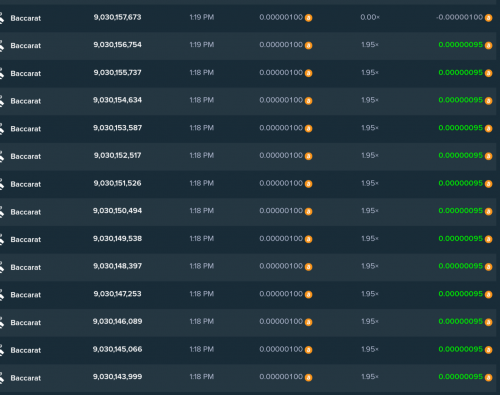Click payout Bitcoin icon in row 9,030,147,253
Image resolution: width=500 pixels, height=395 pixels.
tap(488, 295)
